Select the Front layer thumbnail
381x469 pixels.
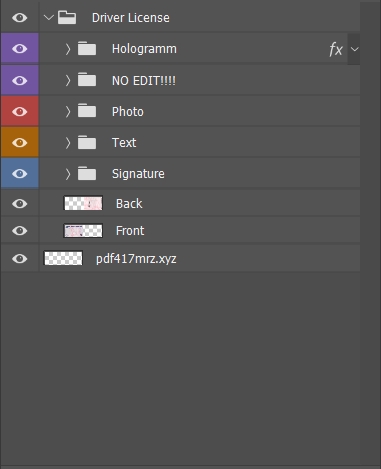point(83,231)
